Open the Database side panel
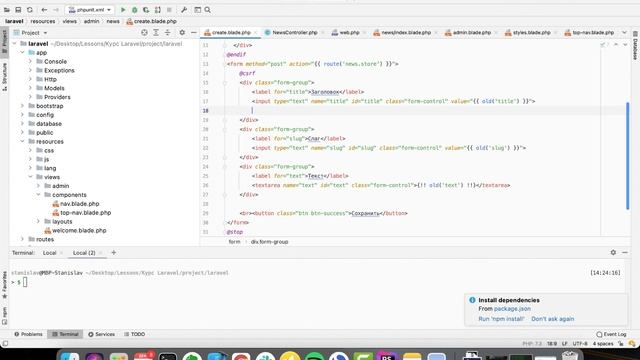The height and width of the screenshot is (360, 640). coord(635,46)
